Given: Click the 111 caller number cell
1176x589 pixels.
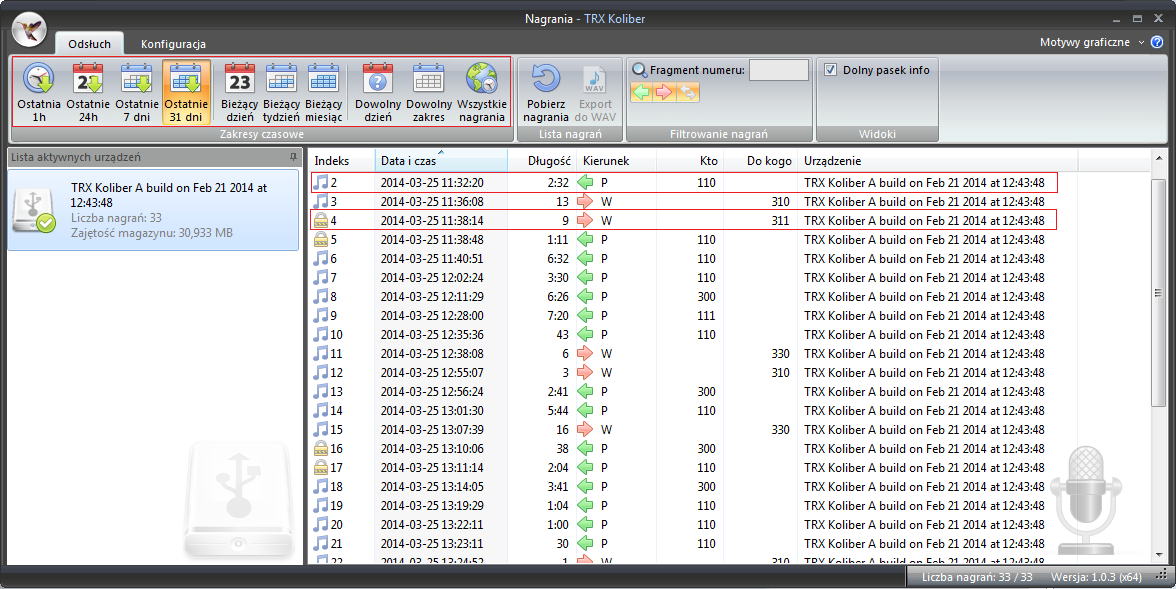Looking at the screenshot, I should coord(706,316).
